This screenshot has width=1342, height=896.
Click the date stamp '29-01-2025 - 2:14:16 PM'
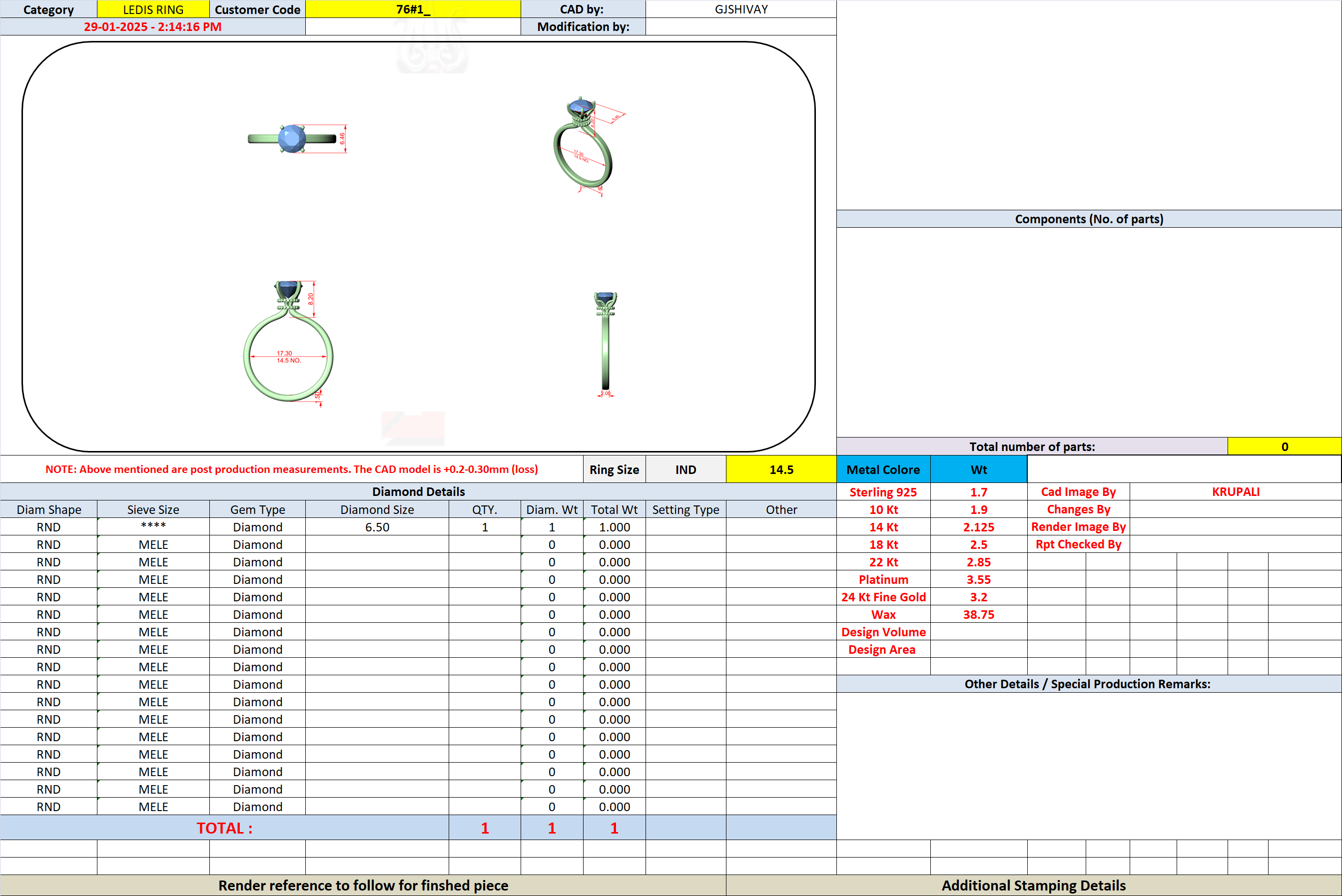coord(152,27)
